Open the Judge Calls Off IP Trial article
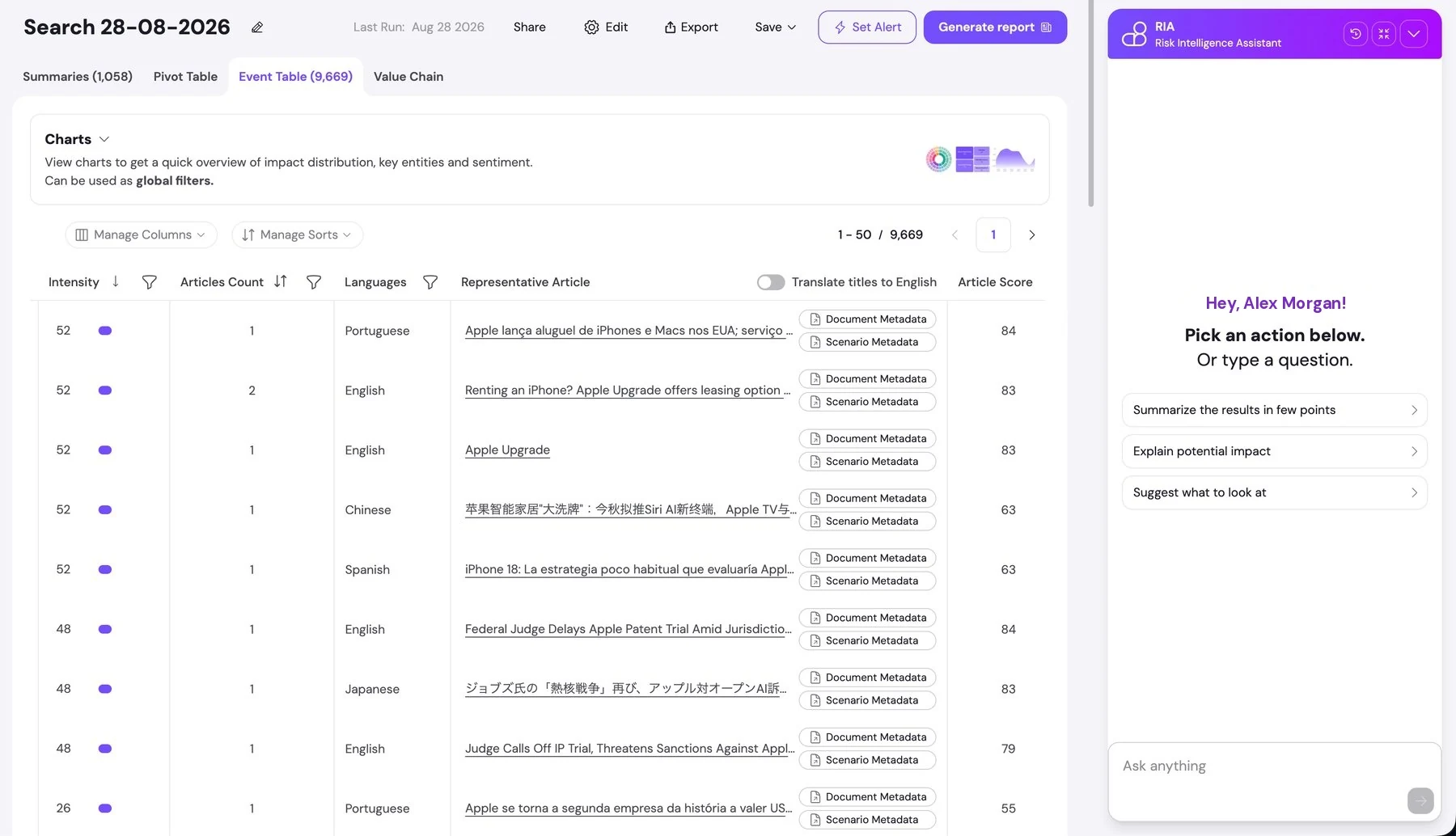The height and width of the screenshot is (836, 1456). pyautogui.click(x=629, y=749)
